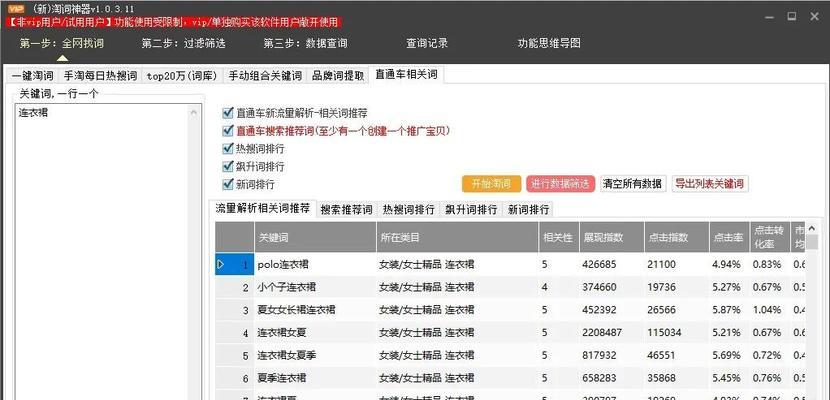Switch to 品牌词提取 tab
The height and width of the screenshot is (400, 830).
click(x=338, y=76)
